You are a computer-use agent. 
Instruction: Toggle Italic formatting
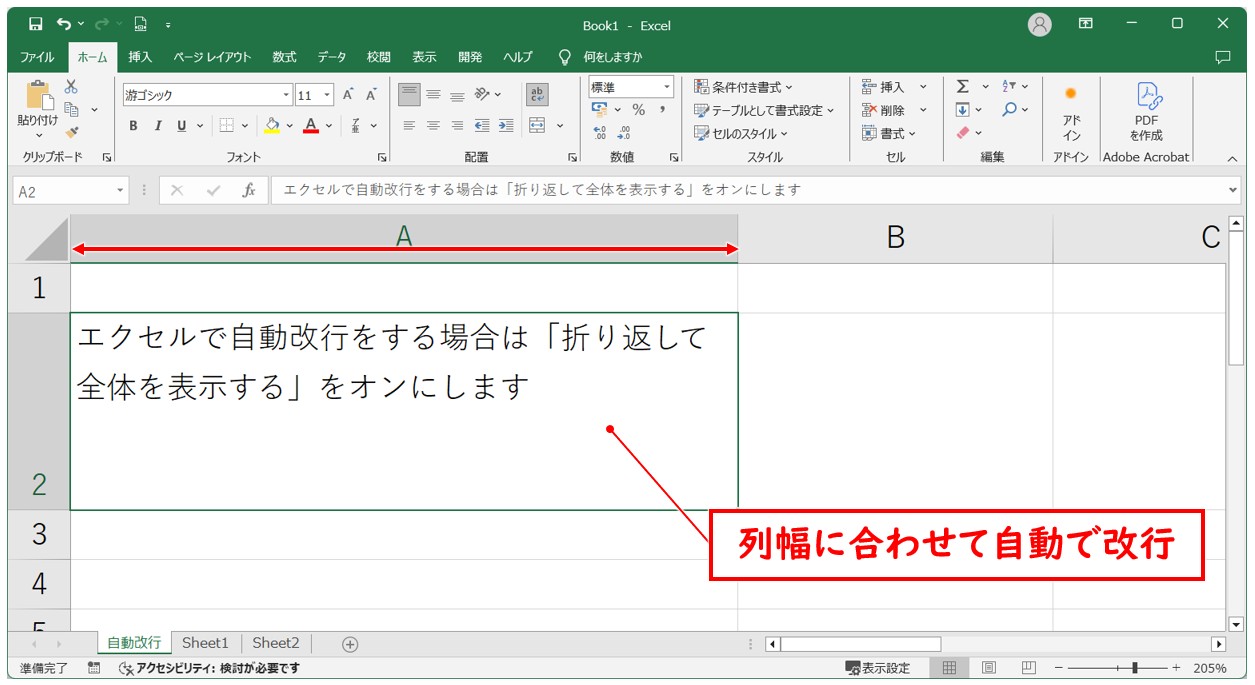pyautogui.click(x=157, y=126)
